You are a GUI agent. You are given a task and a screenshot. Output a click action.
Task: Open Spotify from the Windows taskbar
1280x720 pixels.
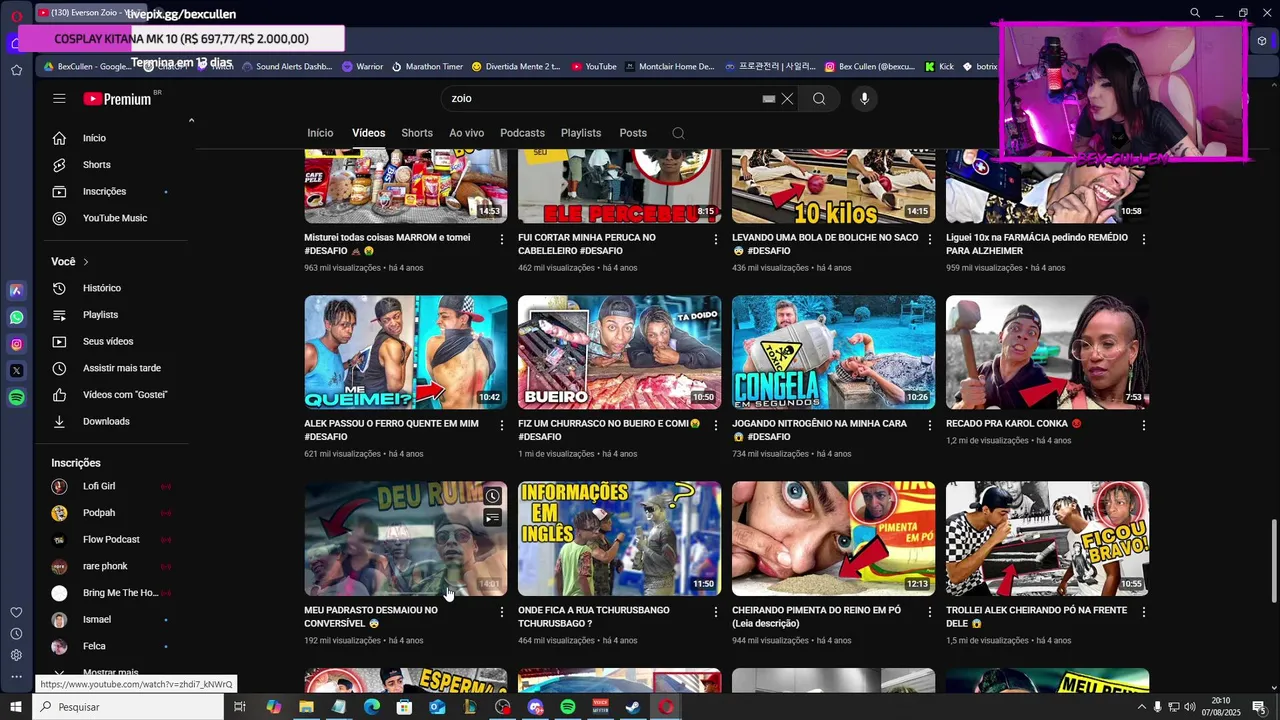click(x=568, y=707)
